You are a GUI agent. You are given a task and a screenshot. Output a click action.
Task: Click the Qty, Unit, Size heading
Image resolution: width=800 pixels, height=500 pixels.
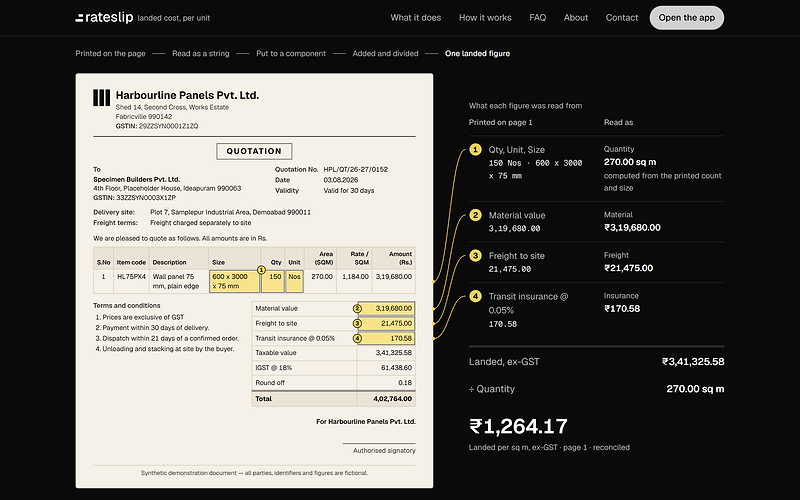coord(516,149)
